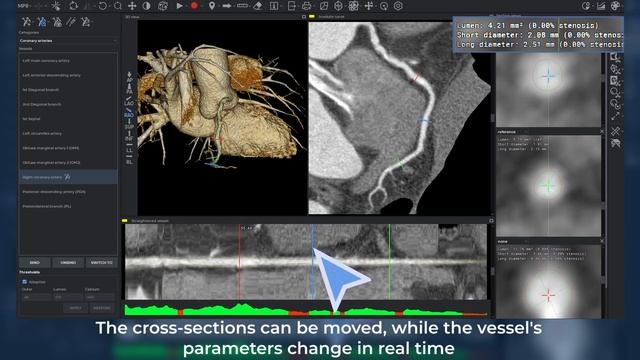Screen dimensions: 640x360
Task: Select the double-line centerline tool icon
Action: (71, 22)
